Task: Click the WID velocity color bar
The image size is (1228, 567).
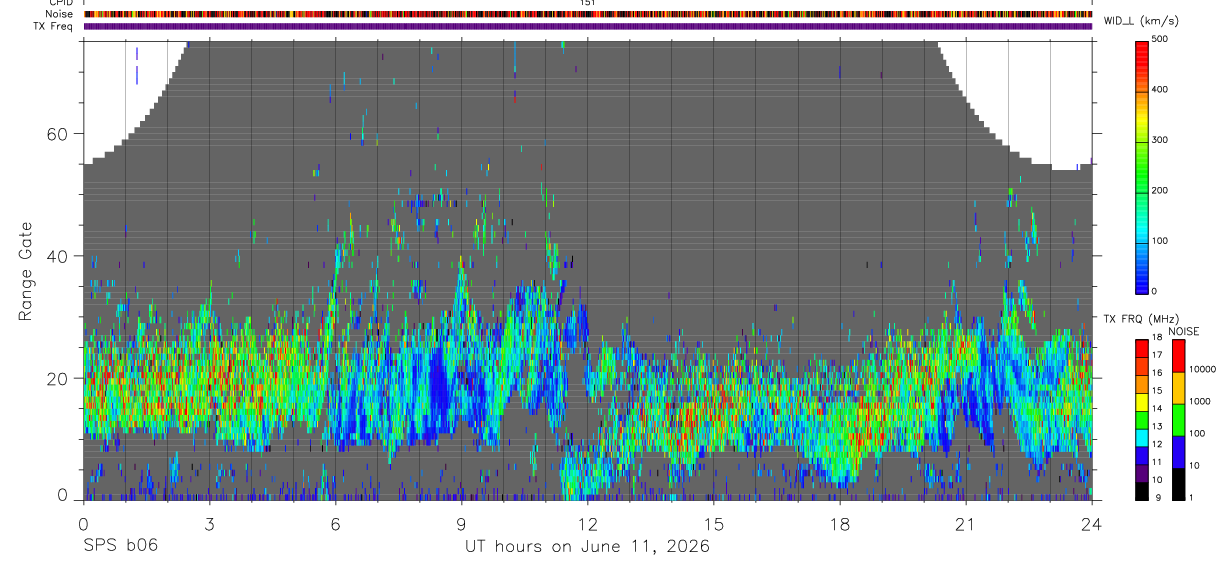Action: coord(1143,166)
